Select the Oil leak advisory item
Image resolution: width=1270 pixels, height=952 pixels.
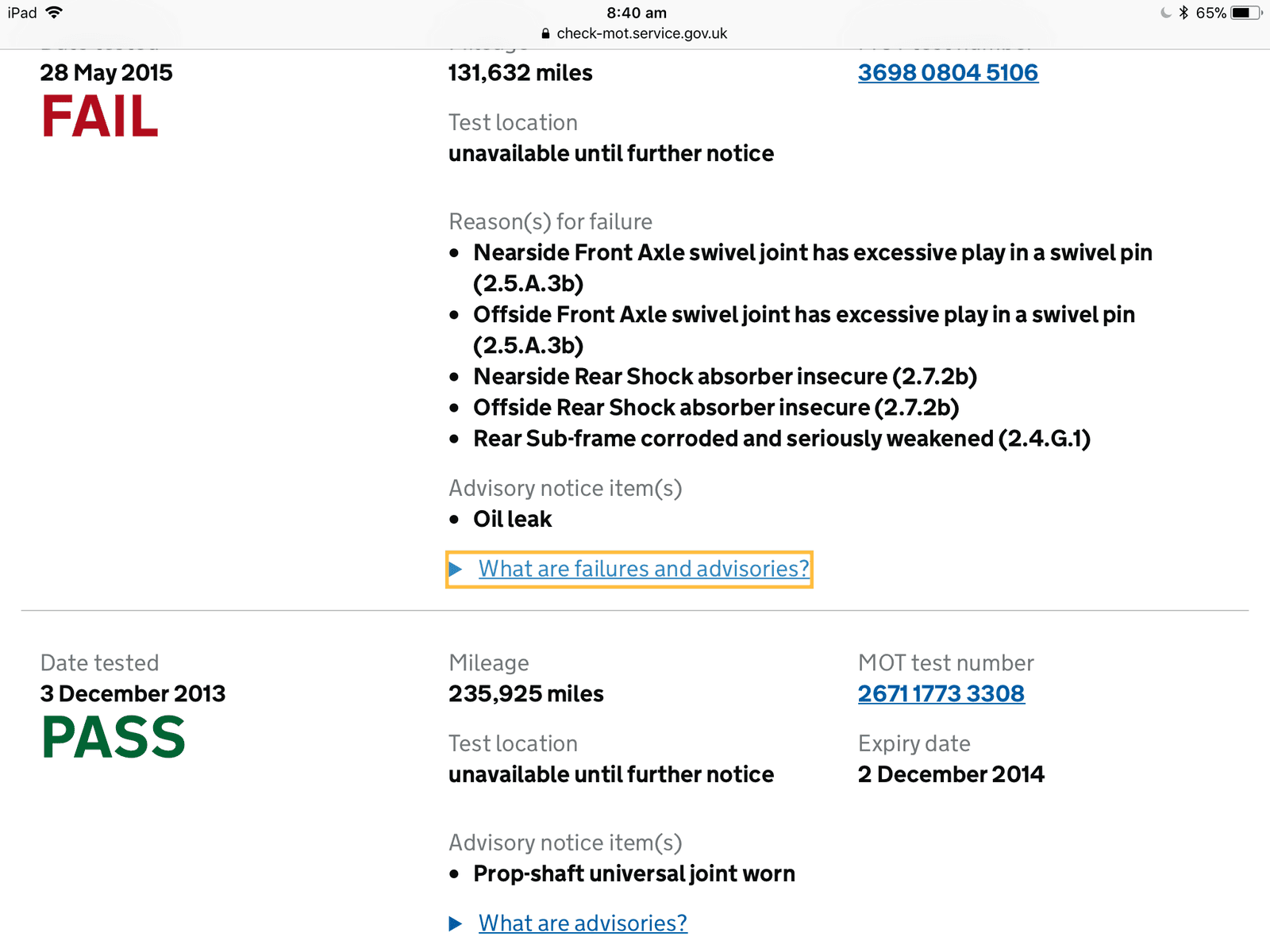(513, 519)
